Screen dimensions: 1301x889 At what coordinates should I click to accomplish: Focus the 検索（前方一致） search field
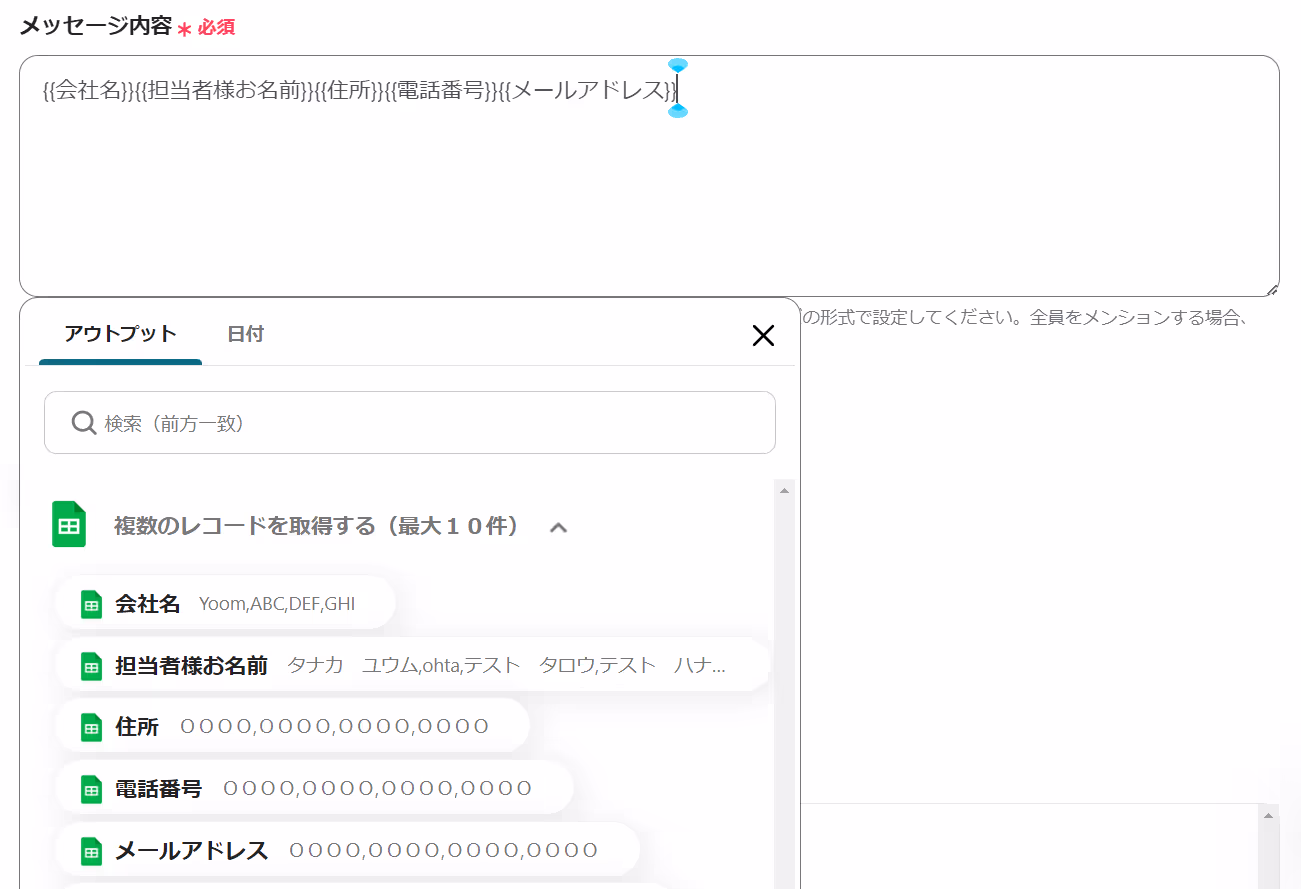point(410,423)
